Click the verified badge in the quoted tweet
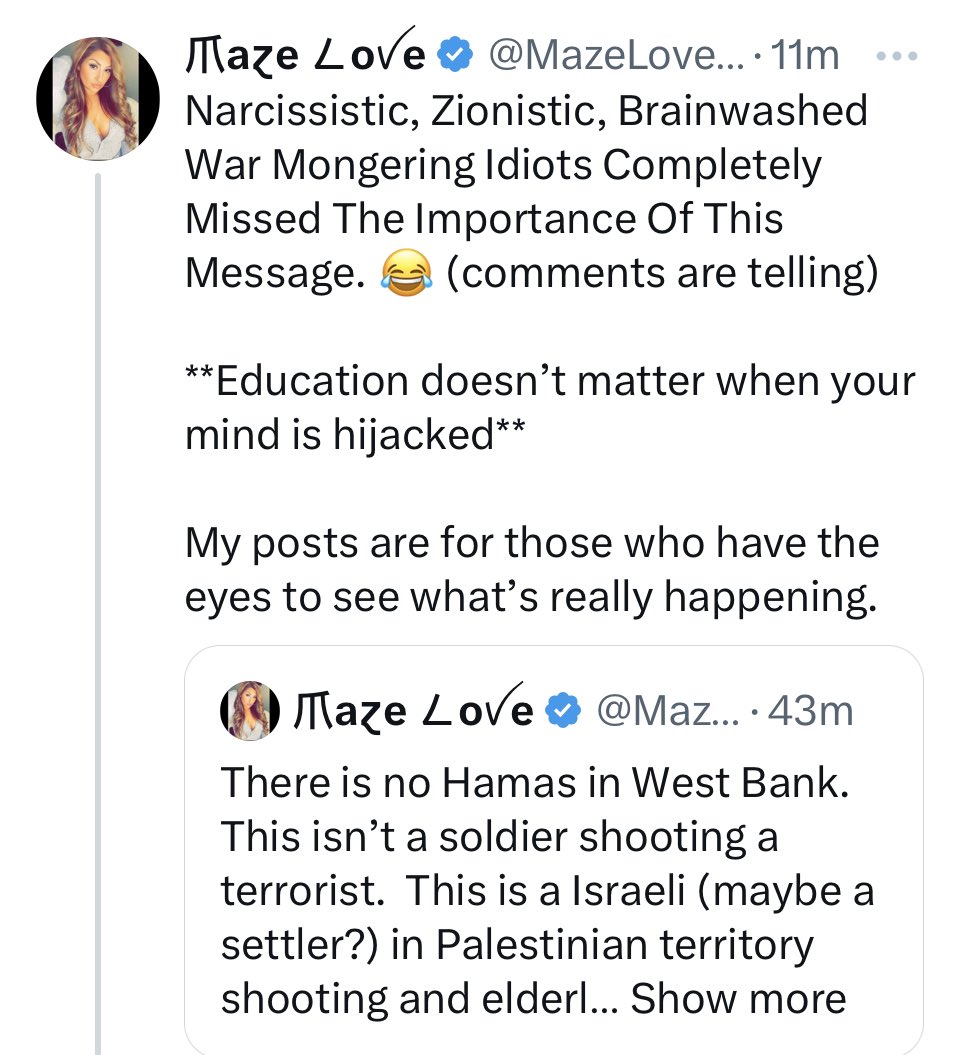This screenshot has height=1055, width=960. pos(565,710)
